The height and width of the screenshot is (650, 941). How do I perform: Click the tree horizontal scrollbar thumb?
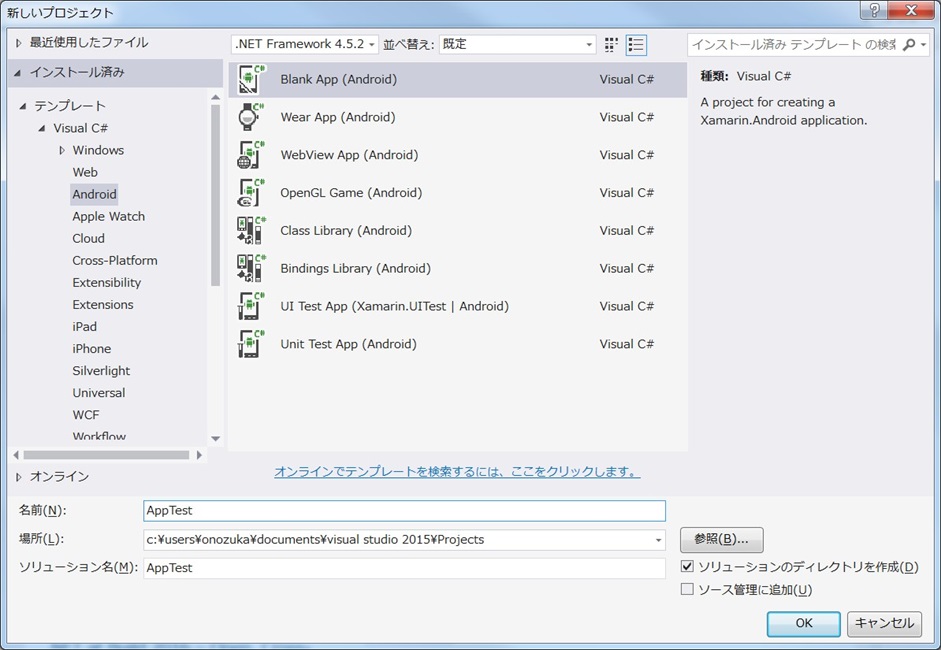pyautogui.click(x=106, y=455)
